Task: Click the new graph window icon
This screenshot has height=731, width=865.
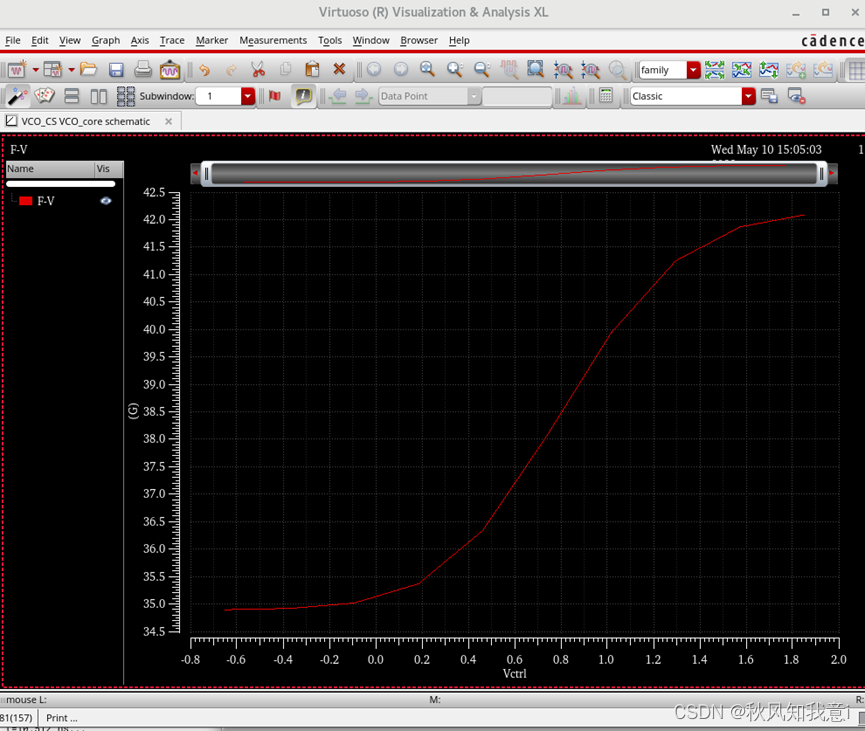Action: [17, 70]
